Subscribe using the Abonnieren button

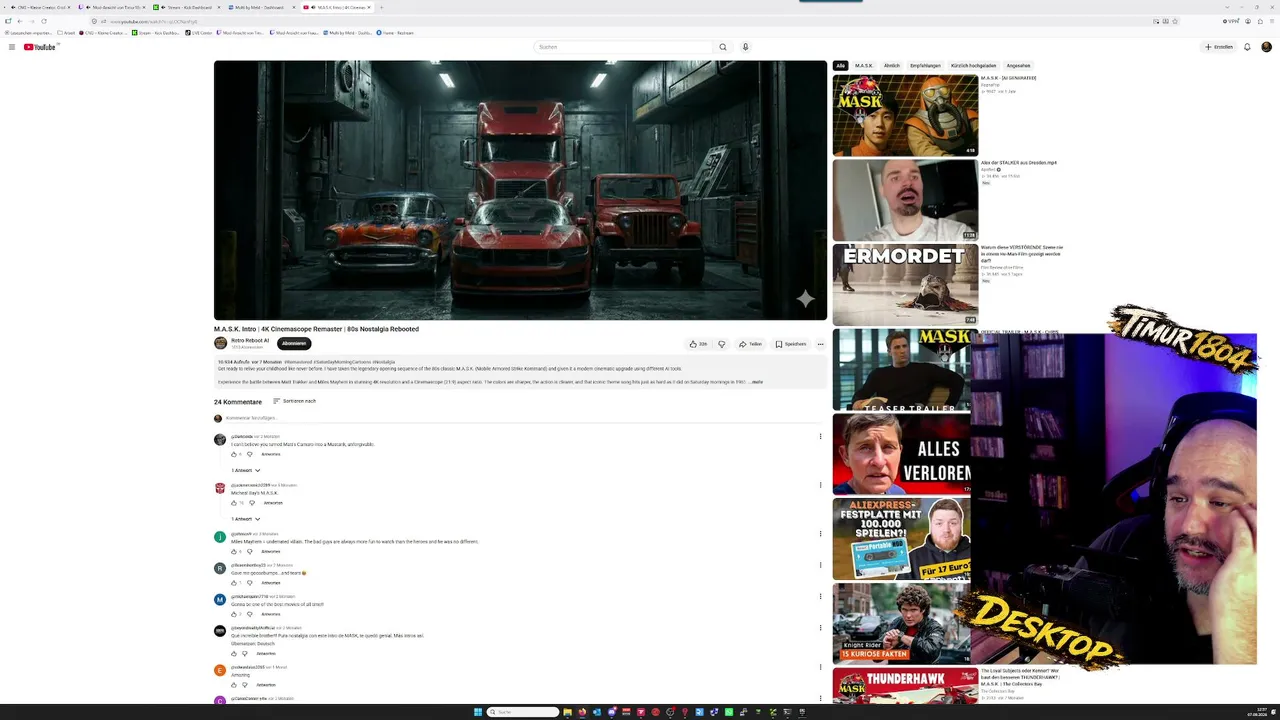point(294,343)
